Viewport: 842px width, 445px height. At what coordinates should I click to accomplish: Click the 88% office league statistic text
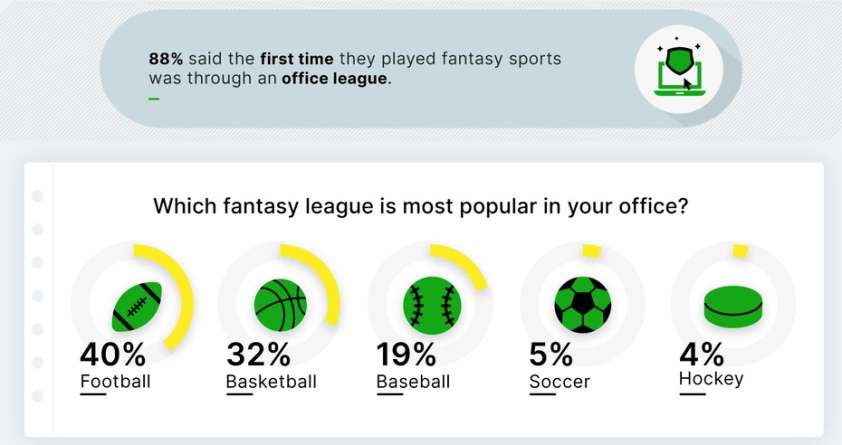tap(355, 68)
